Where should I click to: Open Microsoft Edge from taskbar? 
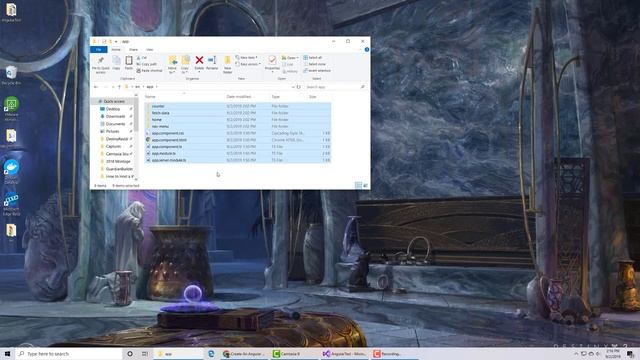[211, 353]
